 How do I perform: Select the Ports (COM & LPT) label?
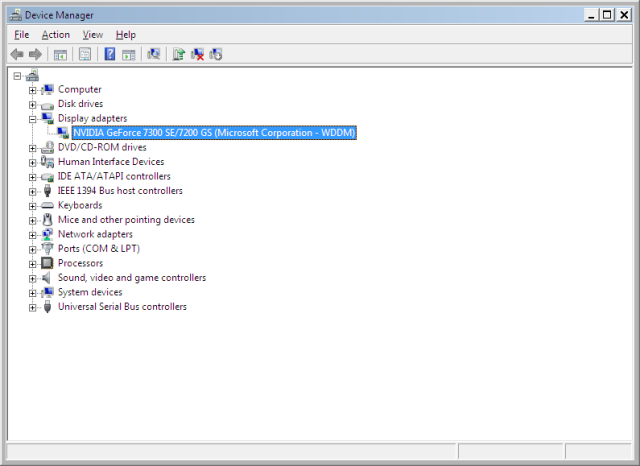coord(99,249)
